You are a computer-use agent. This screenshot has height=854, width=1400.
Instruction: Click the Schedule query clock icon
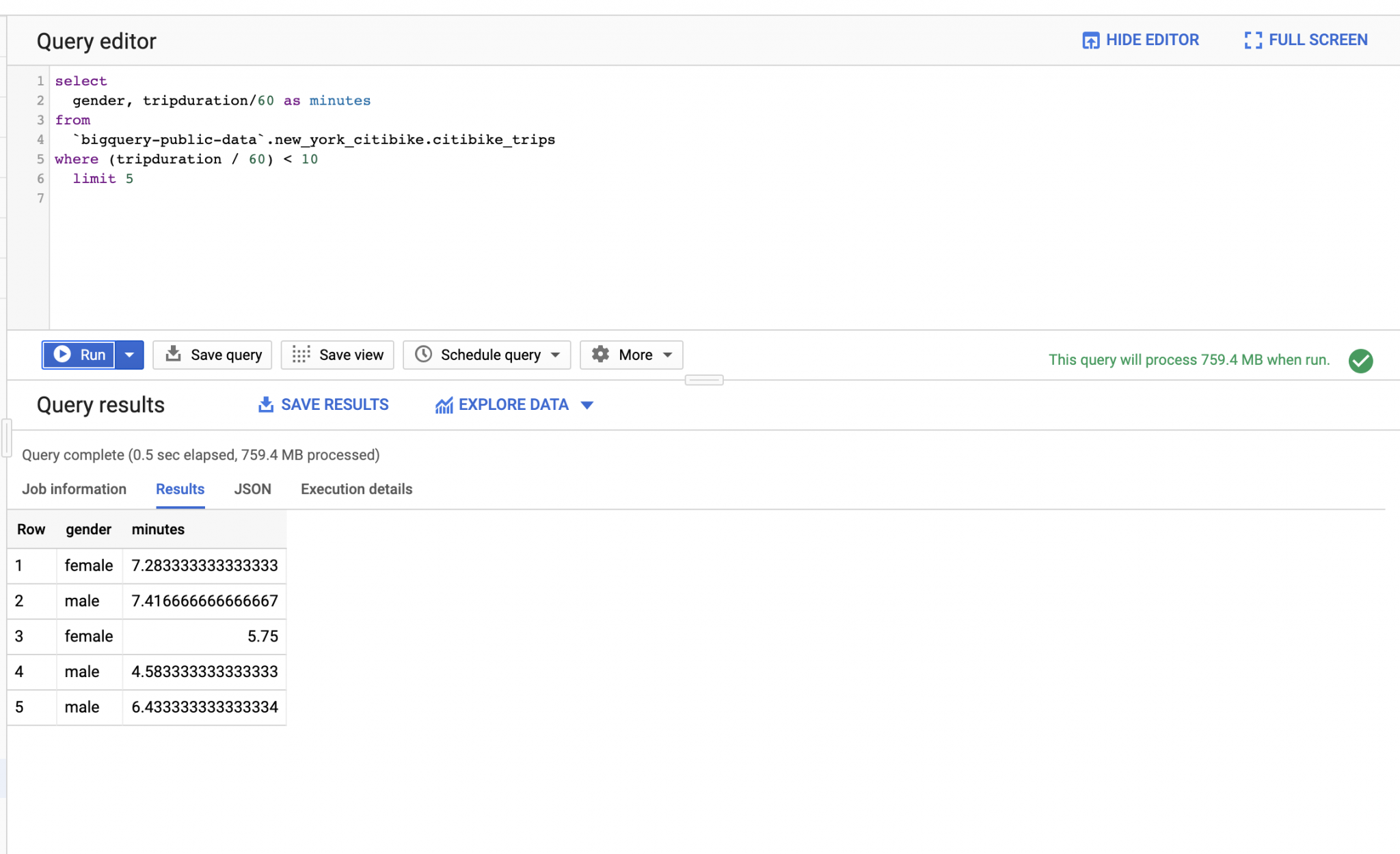(425, 355)
